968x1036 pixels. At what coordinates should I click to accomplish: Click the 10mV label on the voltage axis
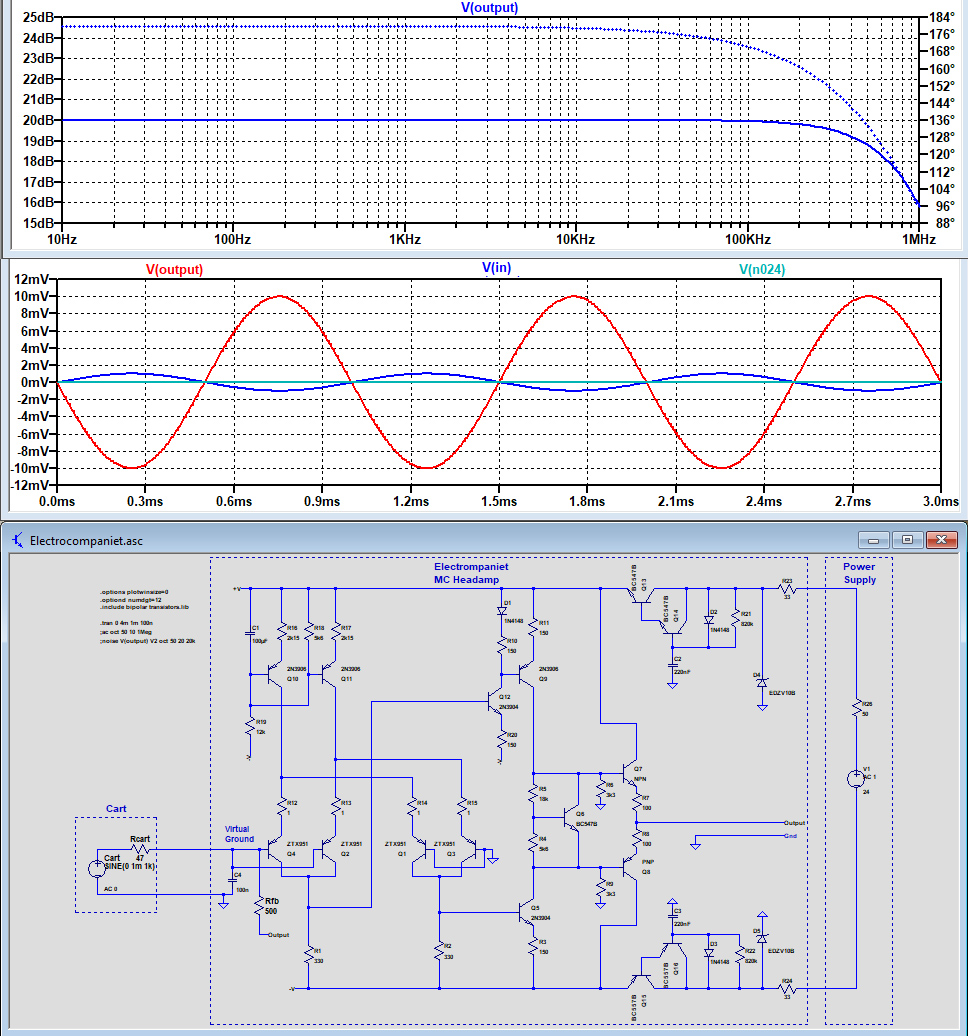pos(32,296)
